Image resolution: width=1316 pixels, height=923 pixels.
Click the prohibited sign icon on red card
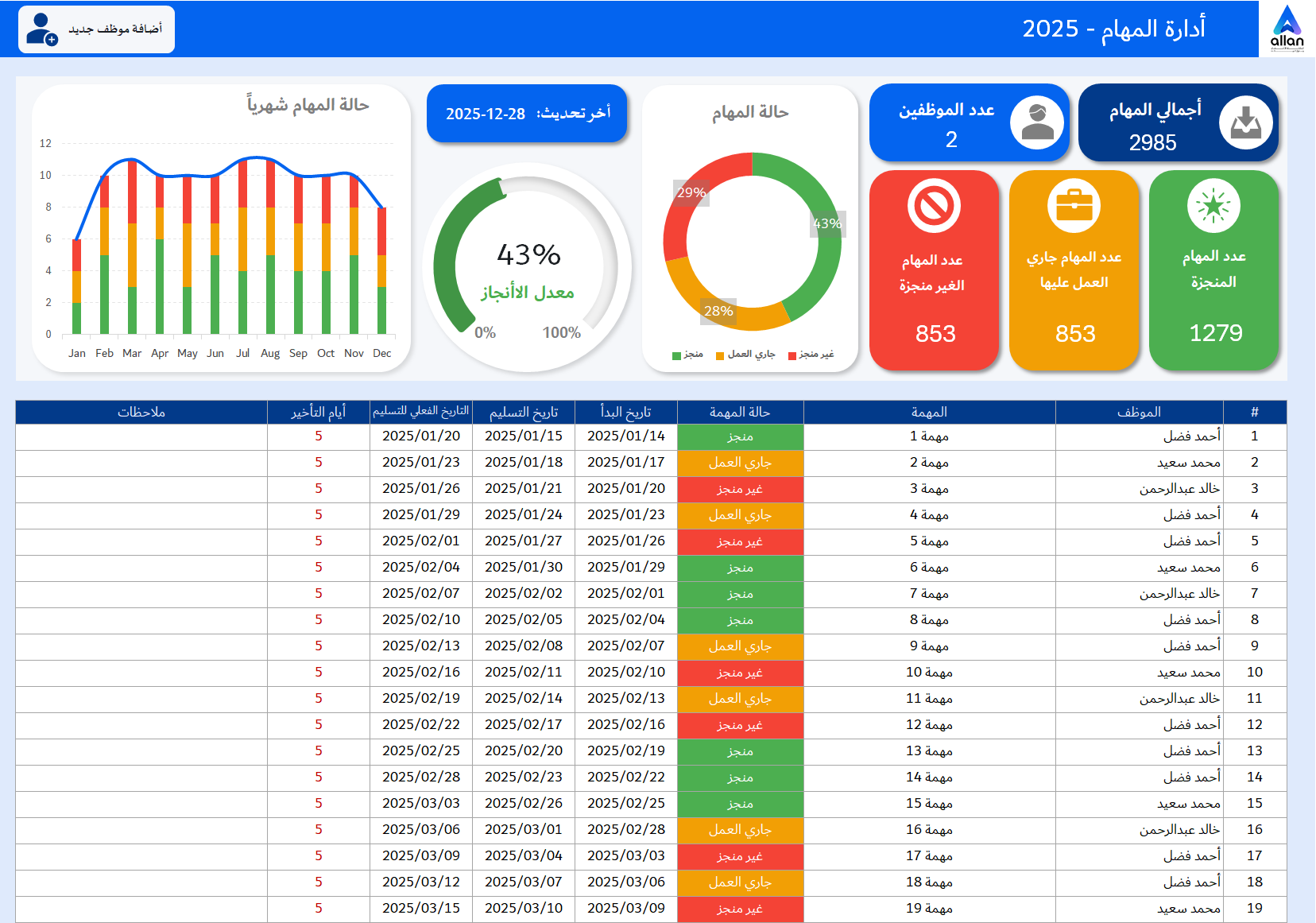[934, 206]
